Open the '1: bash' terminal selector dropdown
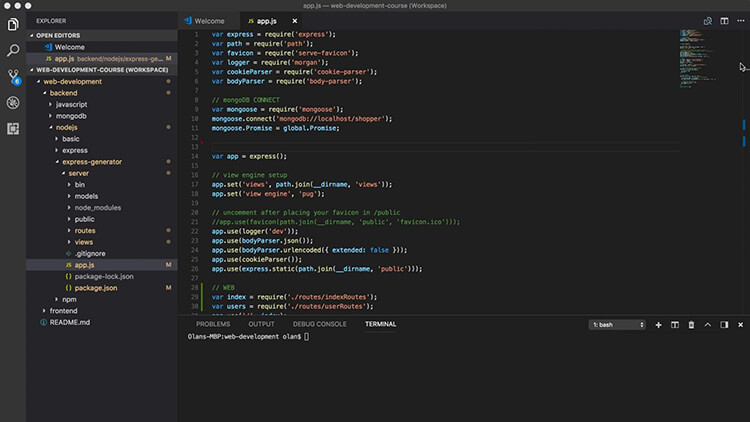The height and width of the screenshot is (422, 750). coord(617,325)
